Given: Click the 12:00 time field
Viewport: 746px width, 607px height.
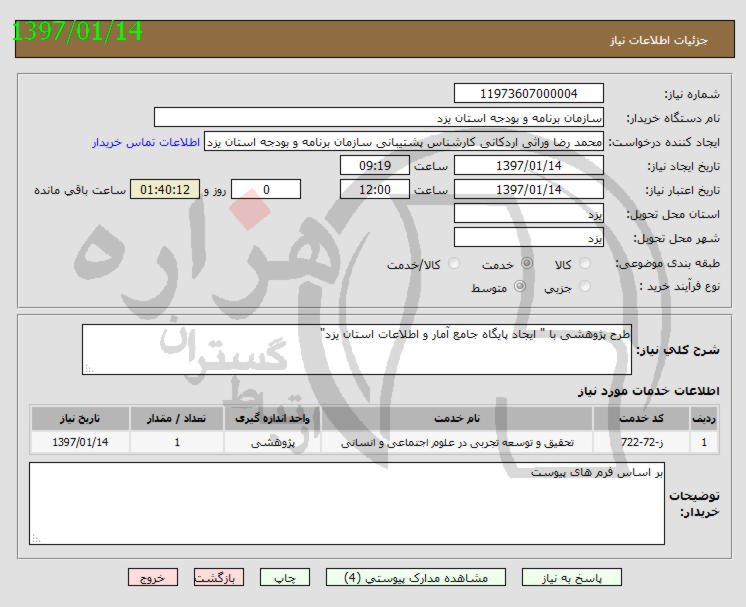Looking at the screenshot, I should [x=375, y=189].
